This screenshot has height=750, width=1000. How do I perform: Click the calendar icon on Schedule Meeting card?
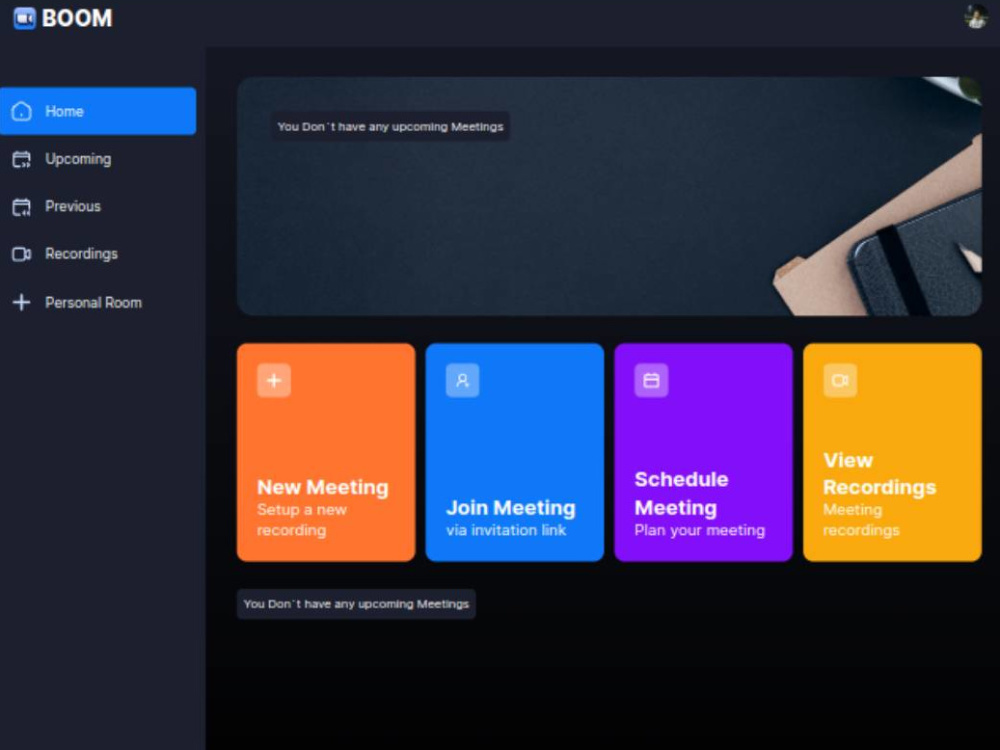click(x=651, y=380)
